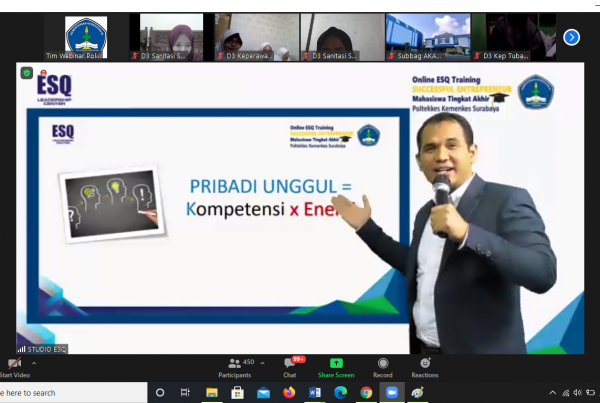The height and width of the screenshot is (403, 600).
Task: Select the Subbag AKA participant thumbnail
Action: [428, 37]
